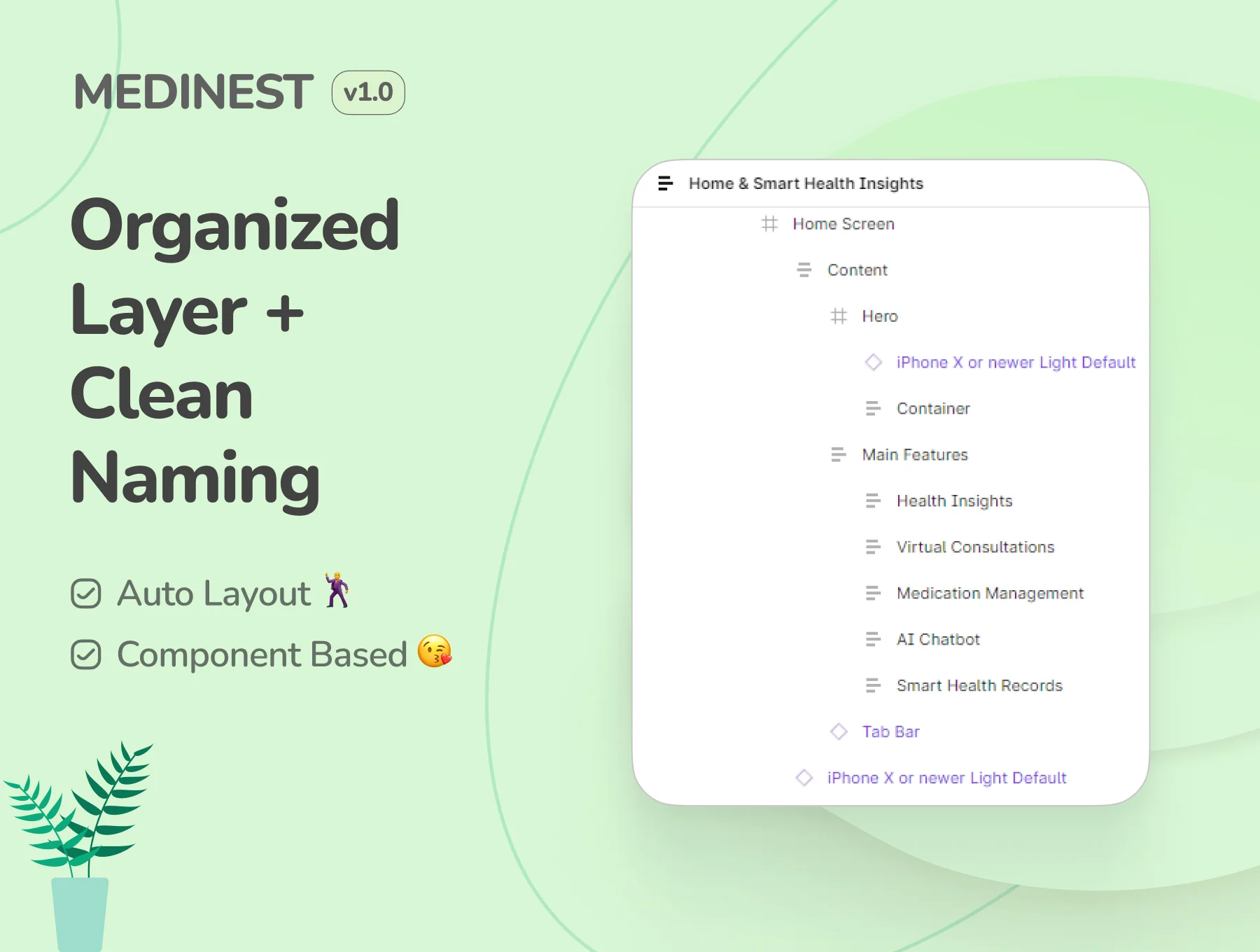Click the layer icon beside Virtual Consultations
The width and height of the screenshot is (1260, 952).
tap(873, 547)
